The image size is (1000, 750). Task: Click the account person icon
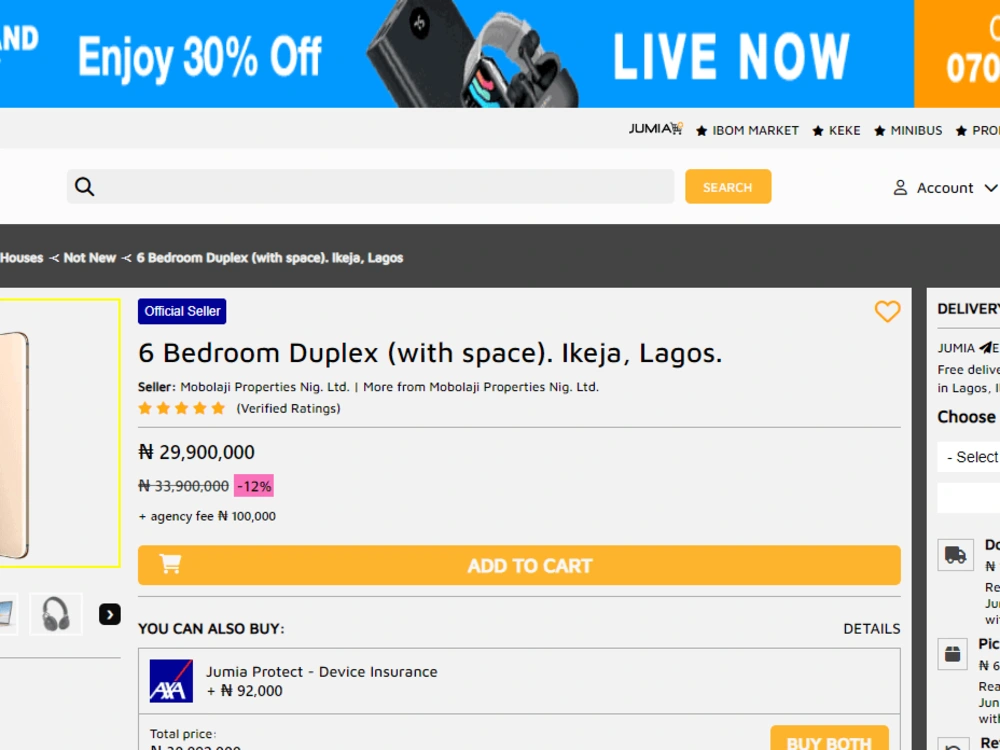click(900, 188)
